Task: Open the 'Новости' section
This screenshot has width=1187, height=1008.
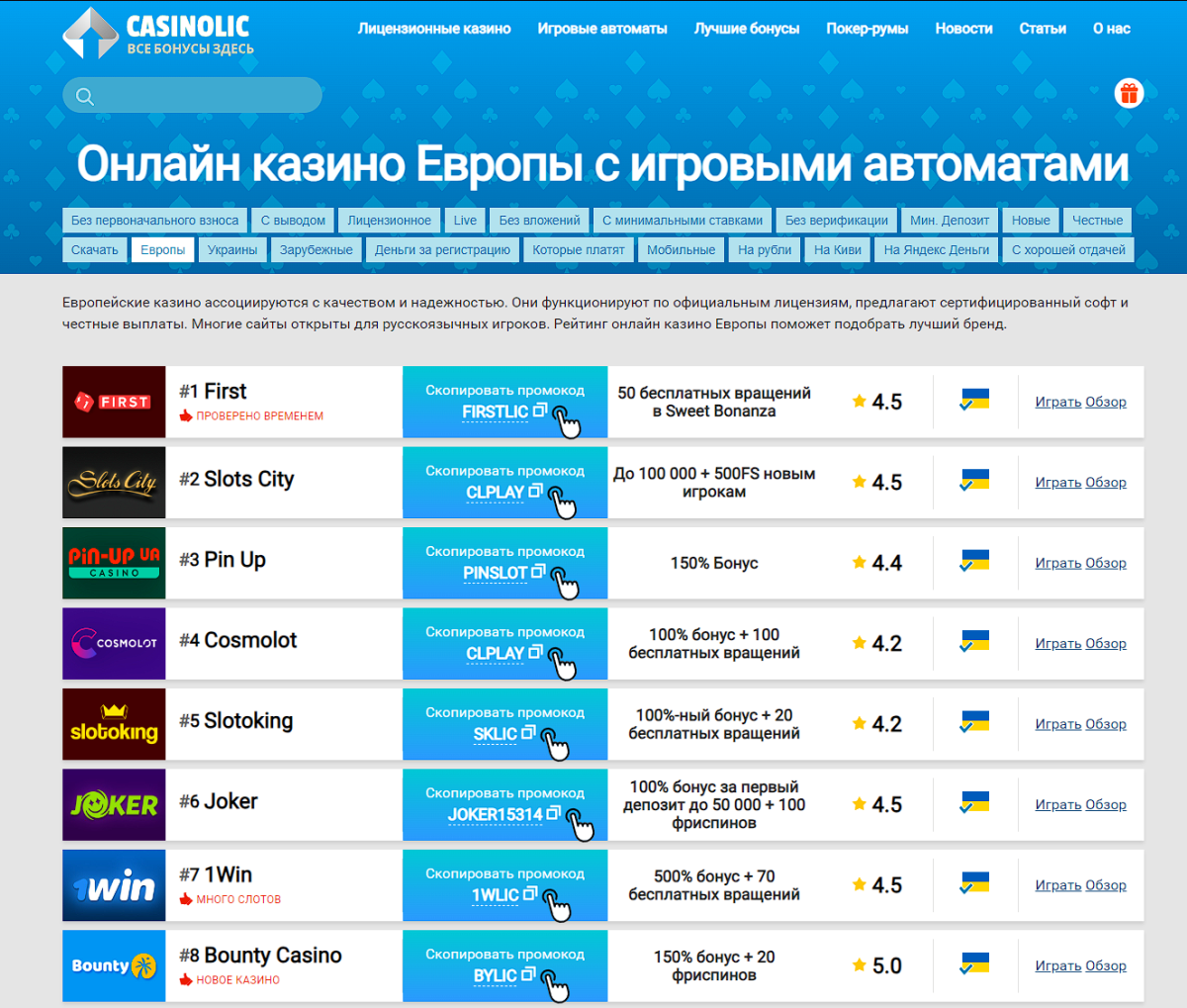Action: [x=963, y=29]
